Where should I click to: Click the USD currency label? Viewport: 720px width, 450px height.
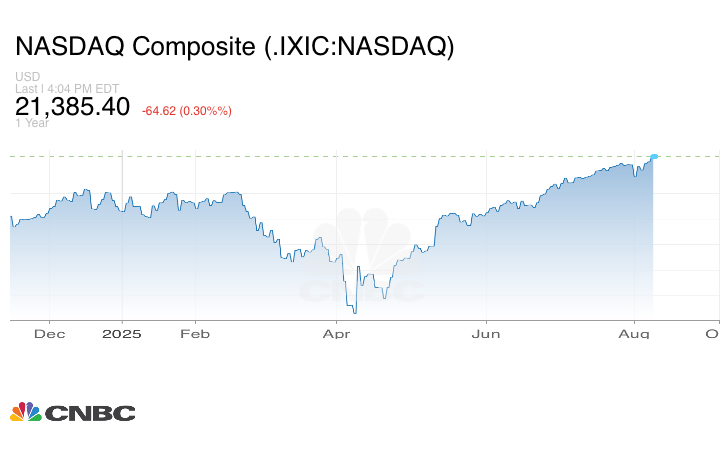[x=26, y=77]
